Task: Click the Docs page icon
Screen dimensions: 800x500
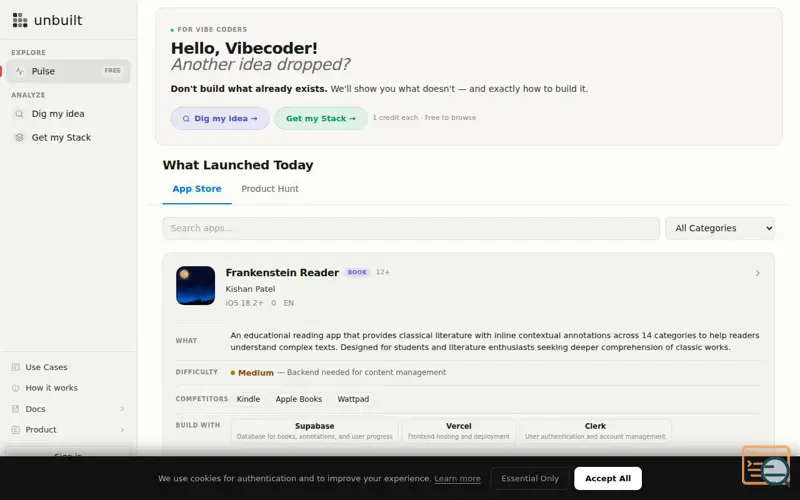Action: click(15, 409)
